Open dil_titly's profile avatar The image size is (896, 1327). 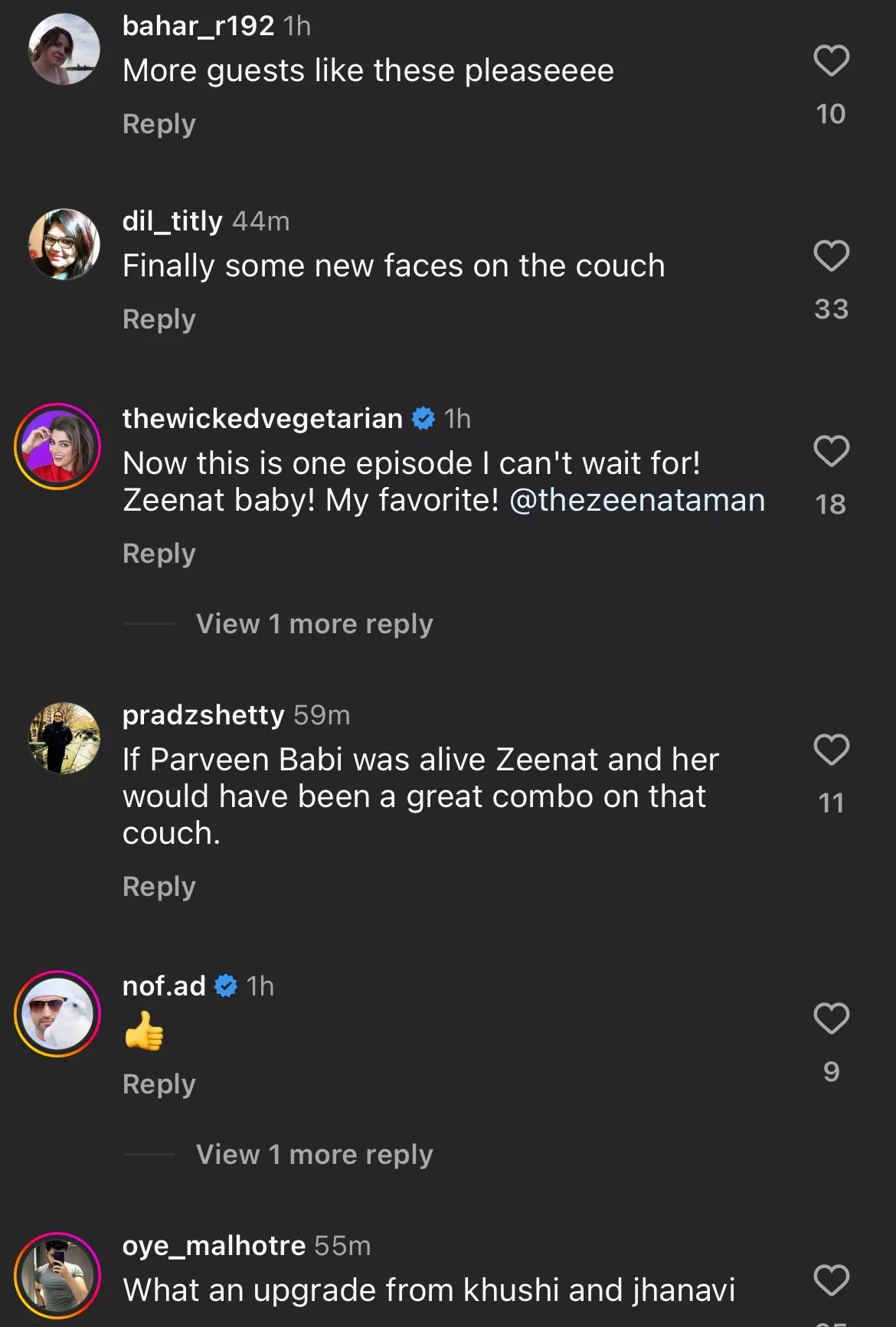pyautogui.click(x=64, y=244)
